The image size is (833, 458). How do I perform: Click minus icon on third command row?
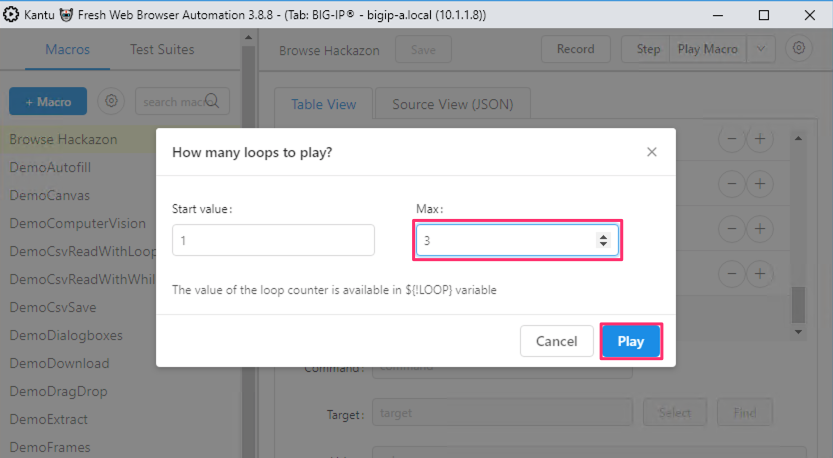pyautogui.click(x=732, y=229)
